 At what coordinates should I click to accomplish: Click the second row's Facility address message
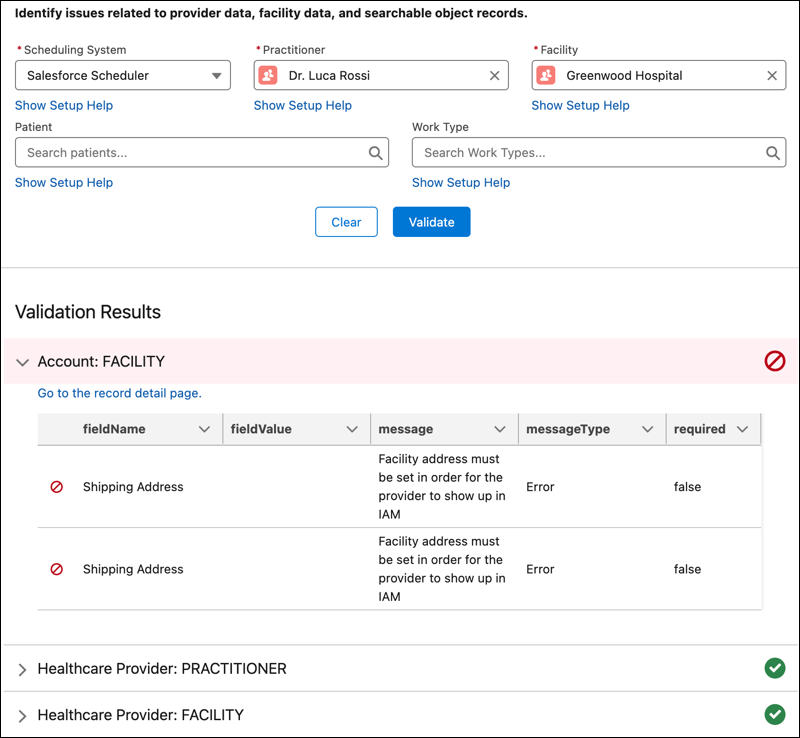tap(442, 569)
